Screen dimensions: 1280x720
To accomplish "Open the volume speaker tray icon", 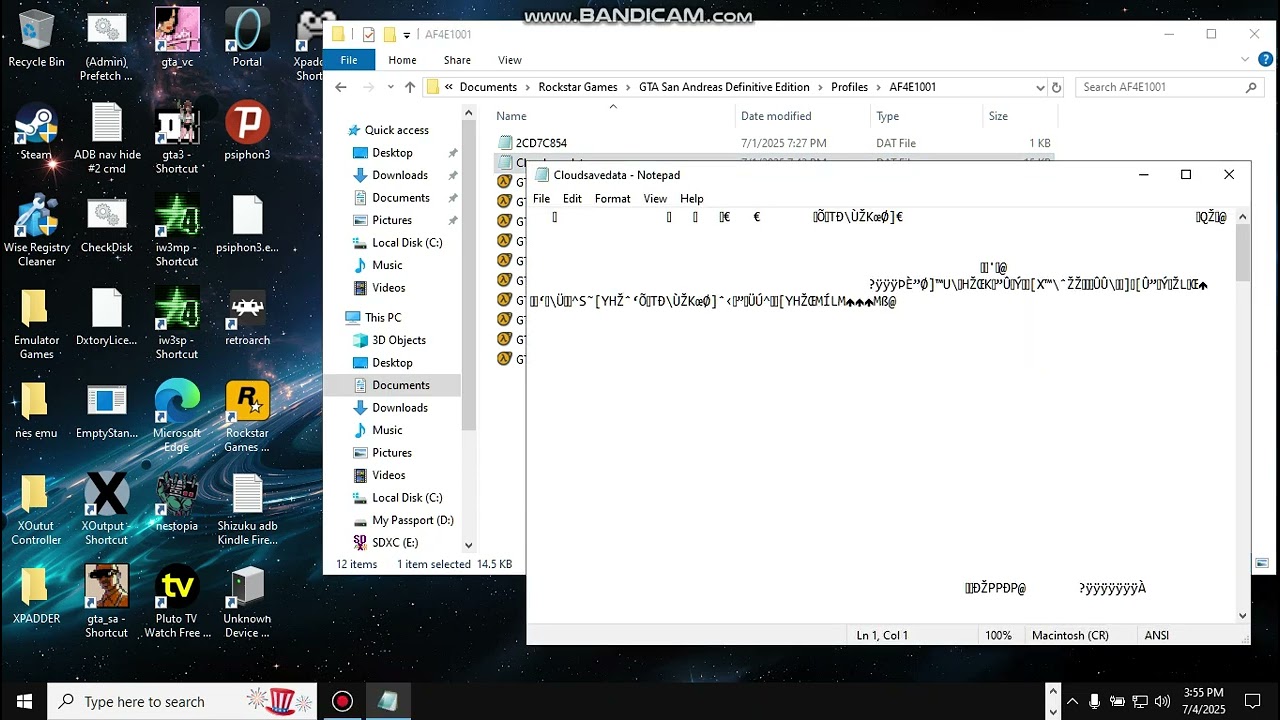I will pos(1161,701).
